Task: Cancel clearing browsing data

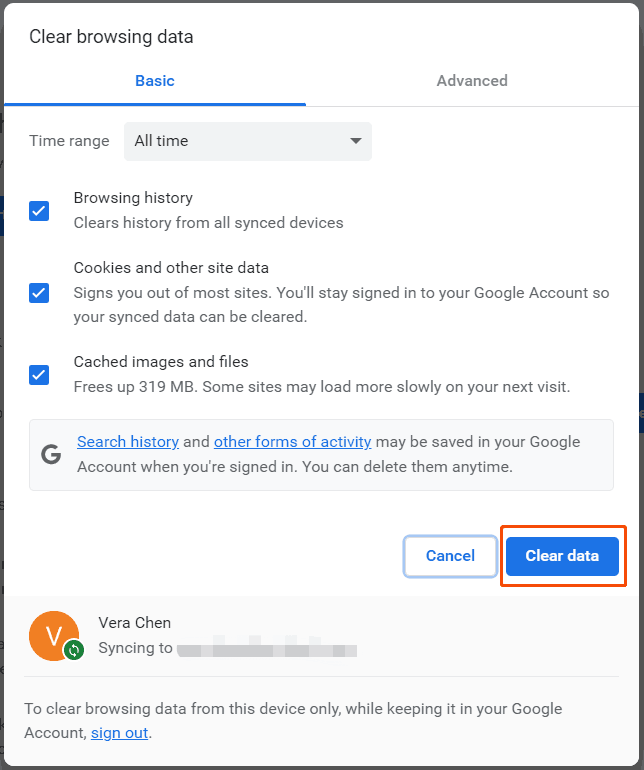Action: (x=450, y=556)
